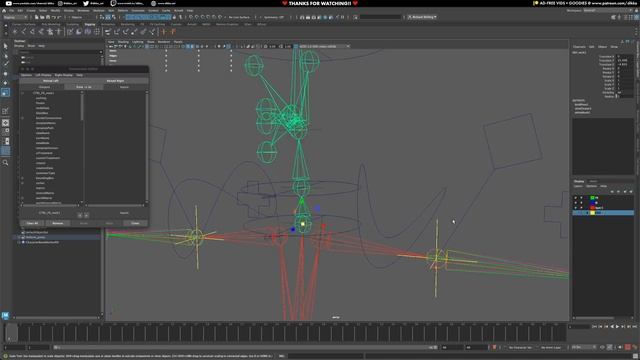Viewport: 640px width, 360px height.
Task: Open Channels menu in Channel Box
Action: click(579, 47)
